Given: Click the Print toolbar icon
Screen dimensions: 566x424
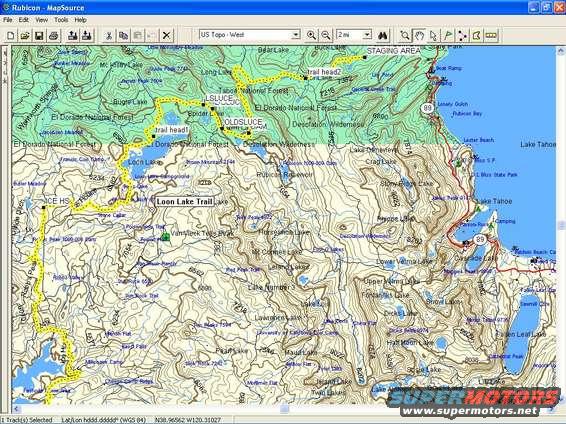Looking at the screenshot, I should (53, 36).
